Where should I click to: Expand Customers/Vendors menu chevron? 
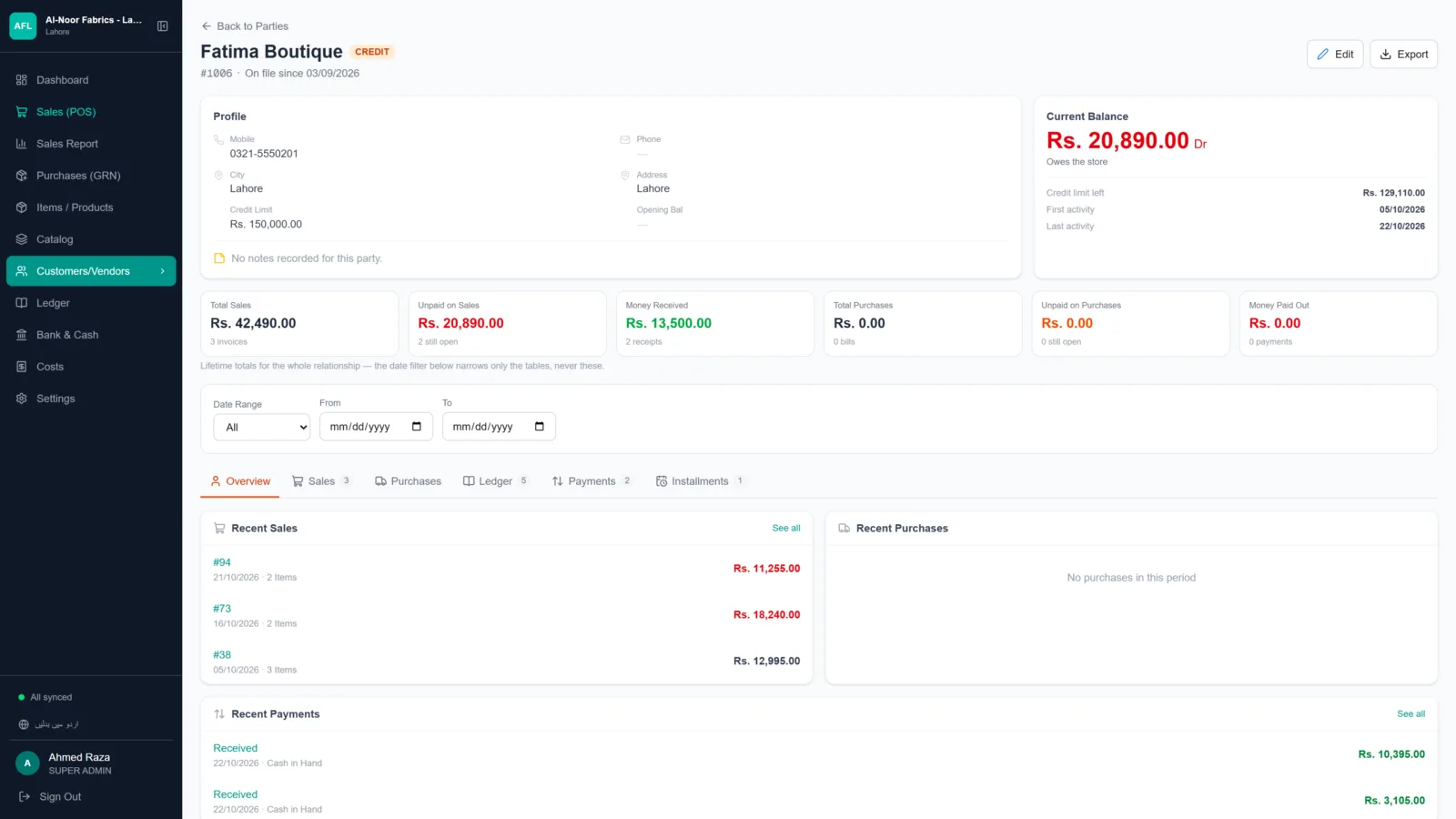pos(163,271)
